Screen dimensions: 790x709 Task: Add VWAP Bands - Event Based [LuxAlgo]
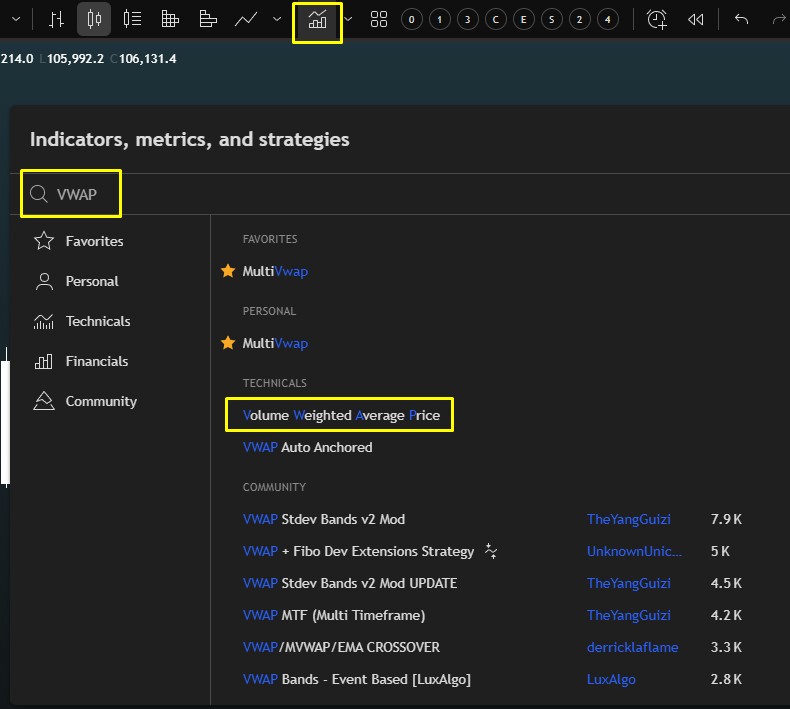tap(357, 679)
